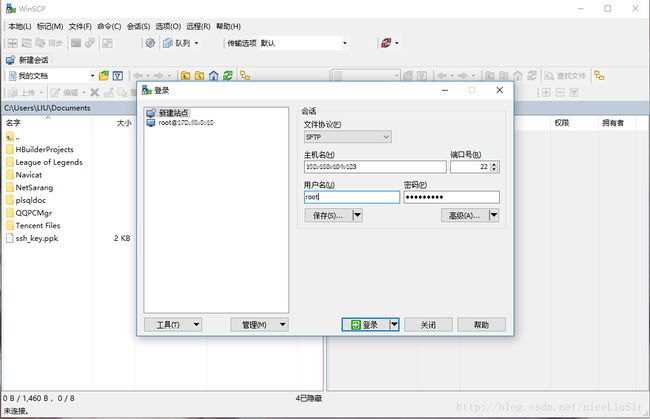Open local directory folder icon
650x419 pixels.
coord(104,75)
